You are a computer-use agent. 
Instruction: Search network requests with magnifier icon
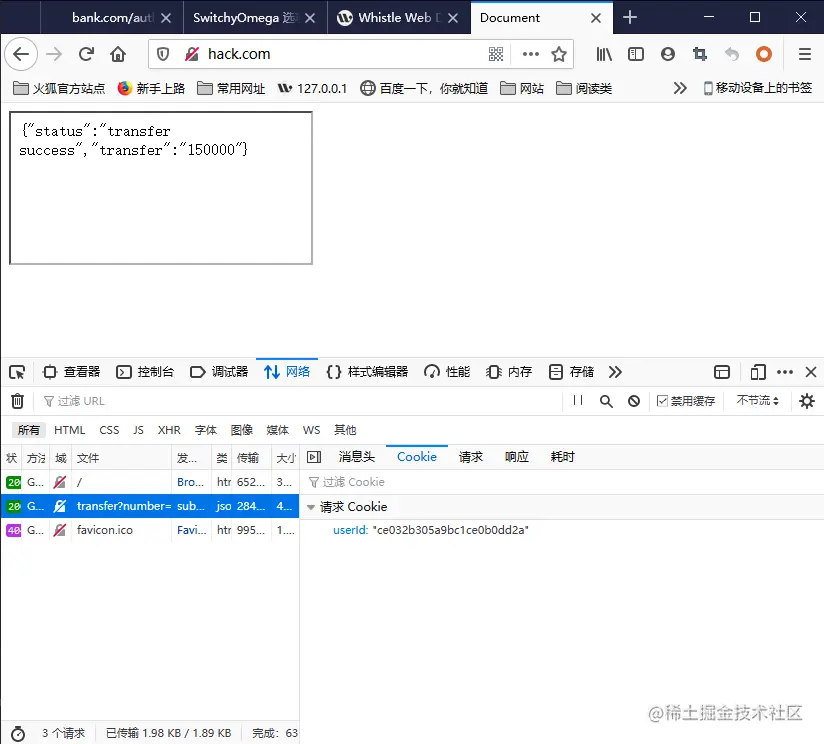click(604, 400)
